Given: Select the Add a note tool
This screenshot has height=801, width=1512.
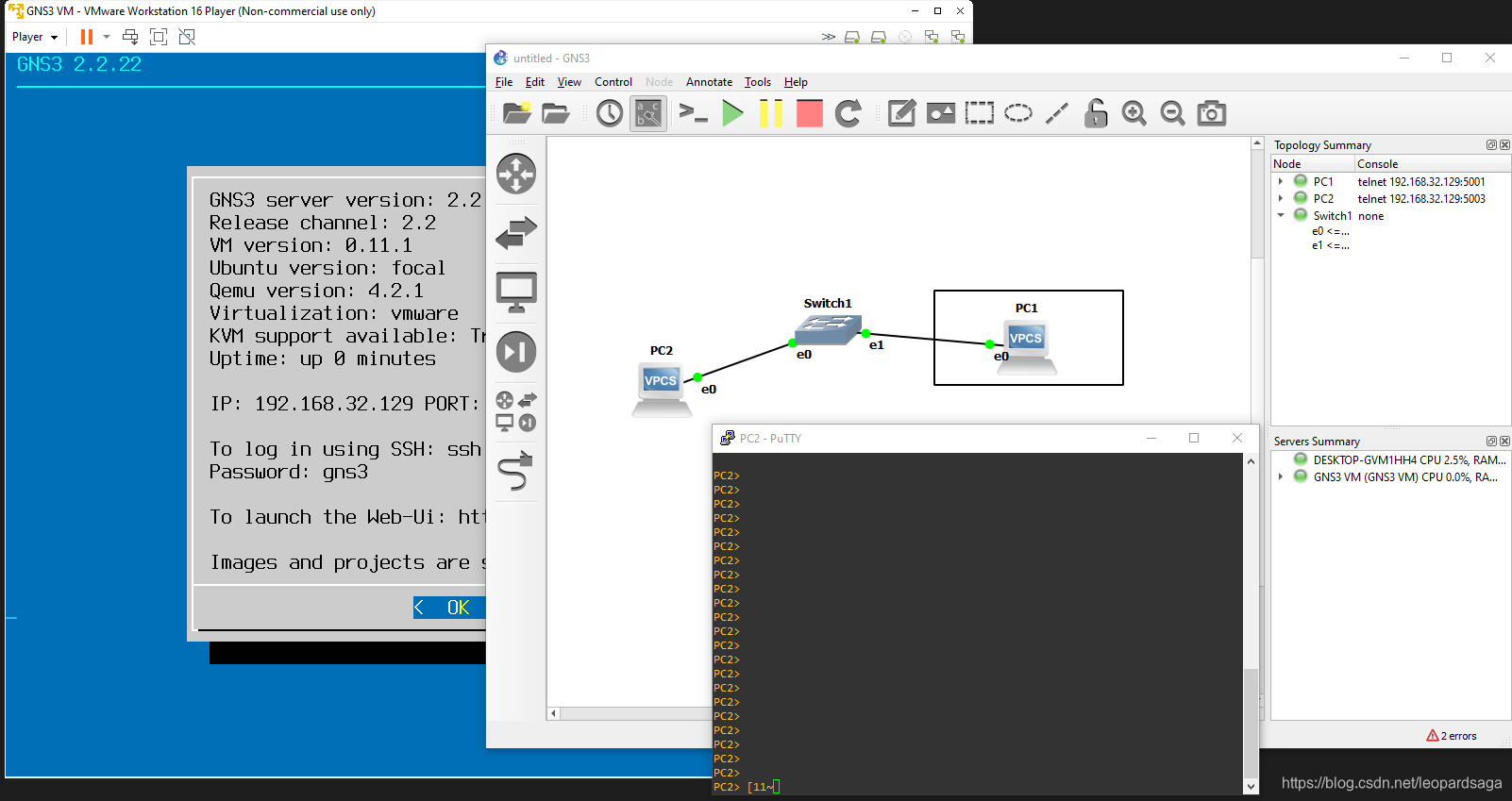Looking at the screenshot, I should (902, 113).
